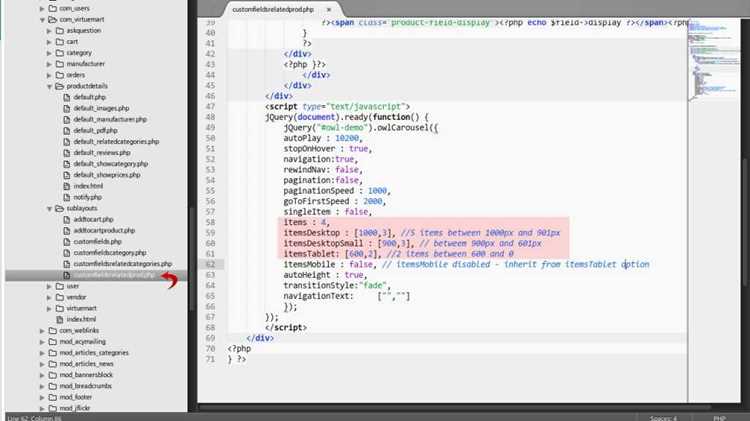Expand the askquestion folder
The image size is (750, 421).
coord(49,31)
